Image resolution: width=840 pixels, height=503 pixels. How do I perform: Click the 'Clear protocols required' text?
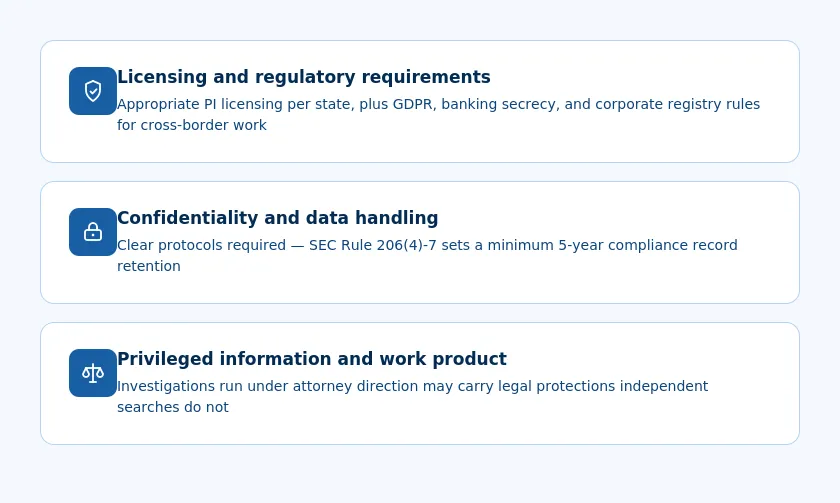click(201, 245)
